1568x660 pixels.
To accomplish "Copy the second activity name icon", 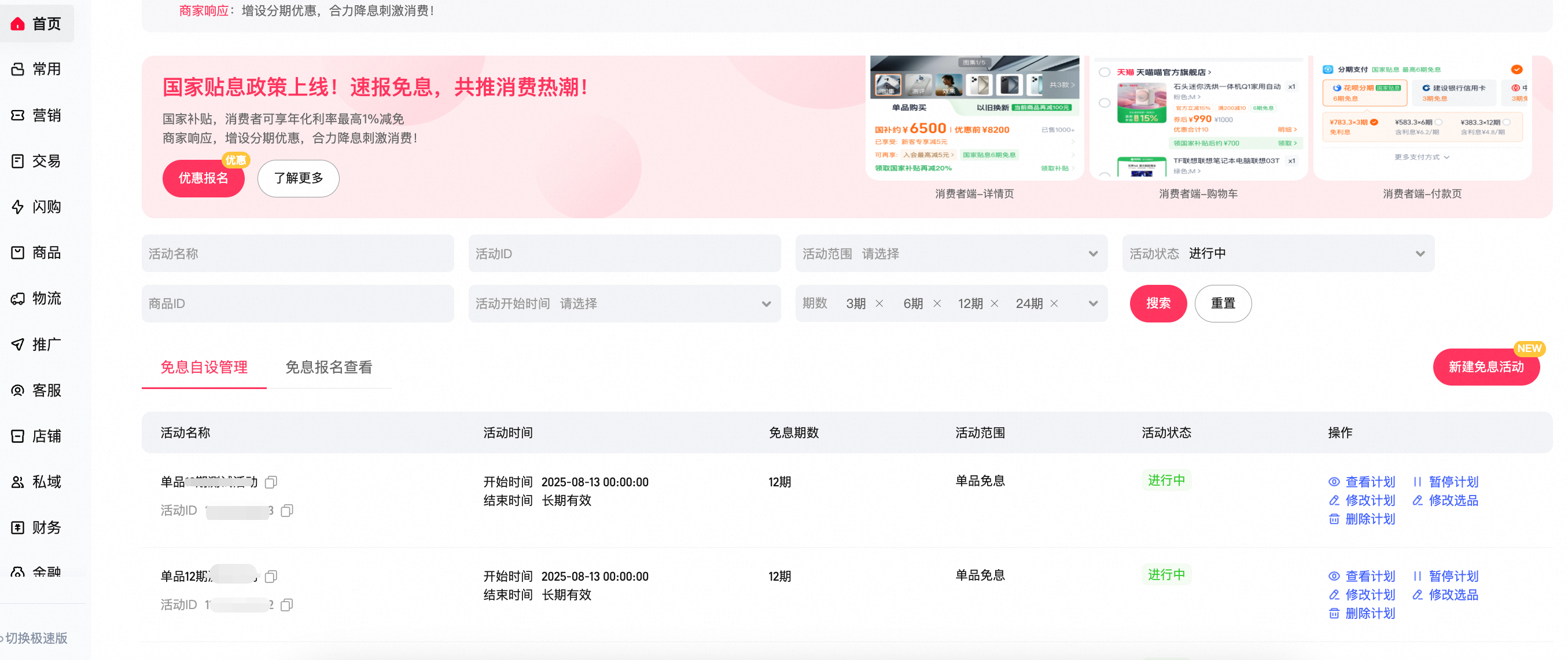I will (271, 576).
